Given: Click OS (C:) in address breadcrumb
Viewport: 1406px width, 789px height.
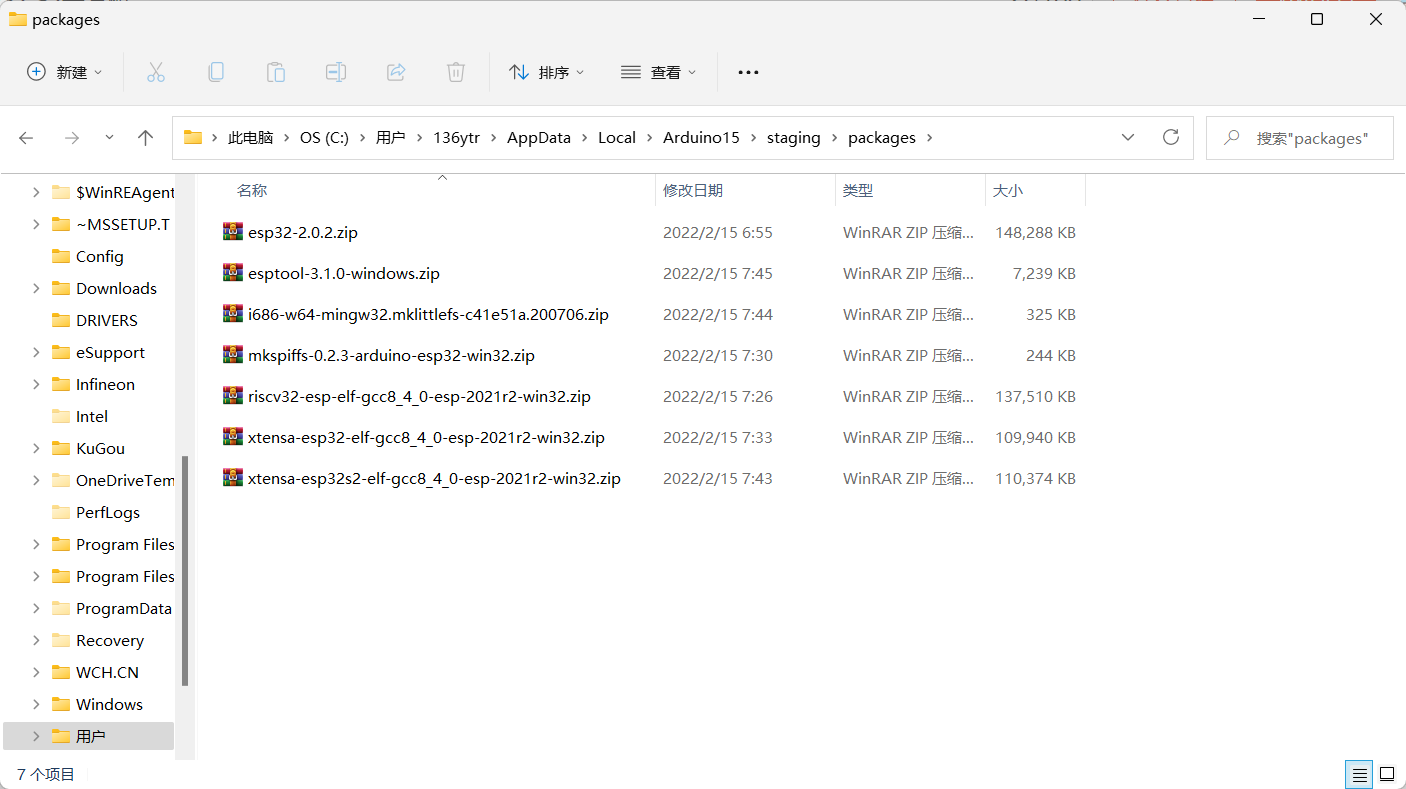Looking at the screenshot, I should point(324,138).
